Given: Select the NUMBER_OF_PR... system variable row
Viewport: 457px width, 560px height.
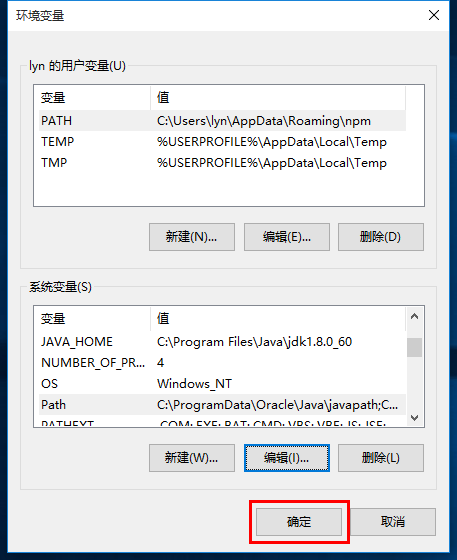Looking at the screenshot, I should (222, 363).
